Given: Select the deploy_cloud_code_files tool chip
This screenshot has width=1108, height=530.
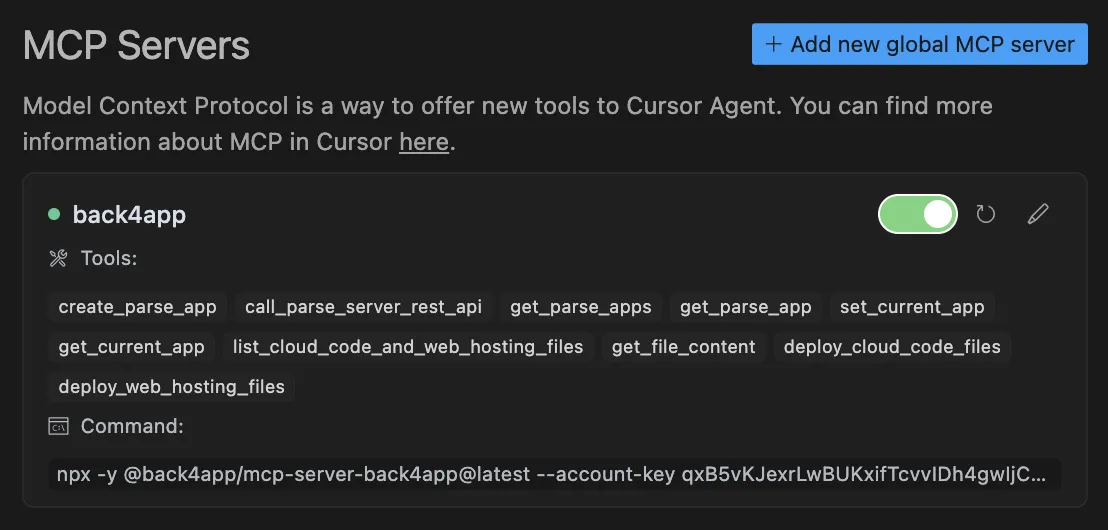Looking at the screenshot, I should click(x=892, y=347).
